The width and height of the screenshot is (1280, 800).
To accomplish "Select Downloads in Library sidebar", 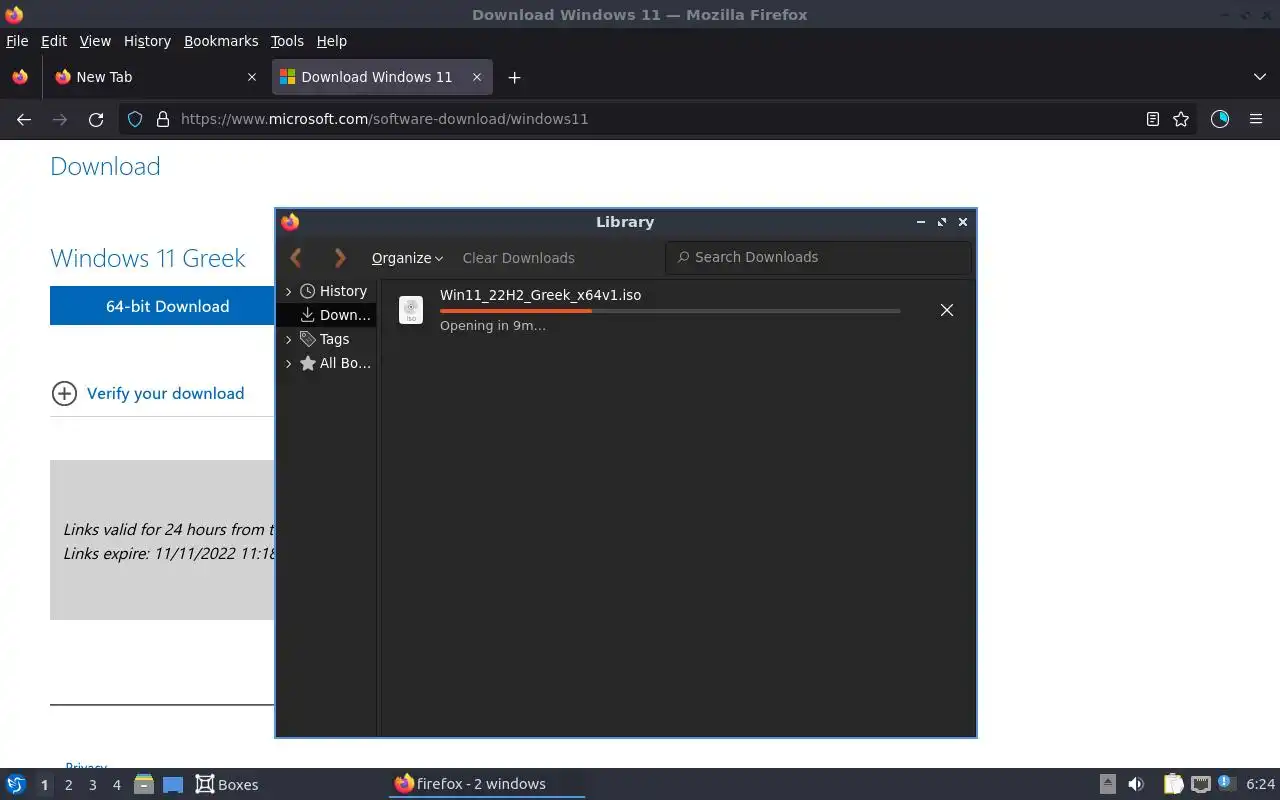I will [336, 315].
